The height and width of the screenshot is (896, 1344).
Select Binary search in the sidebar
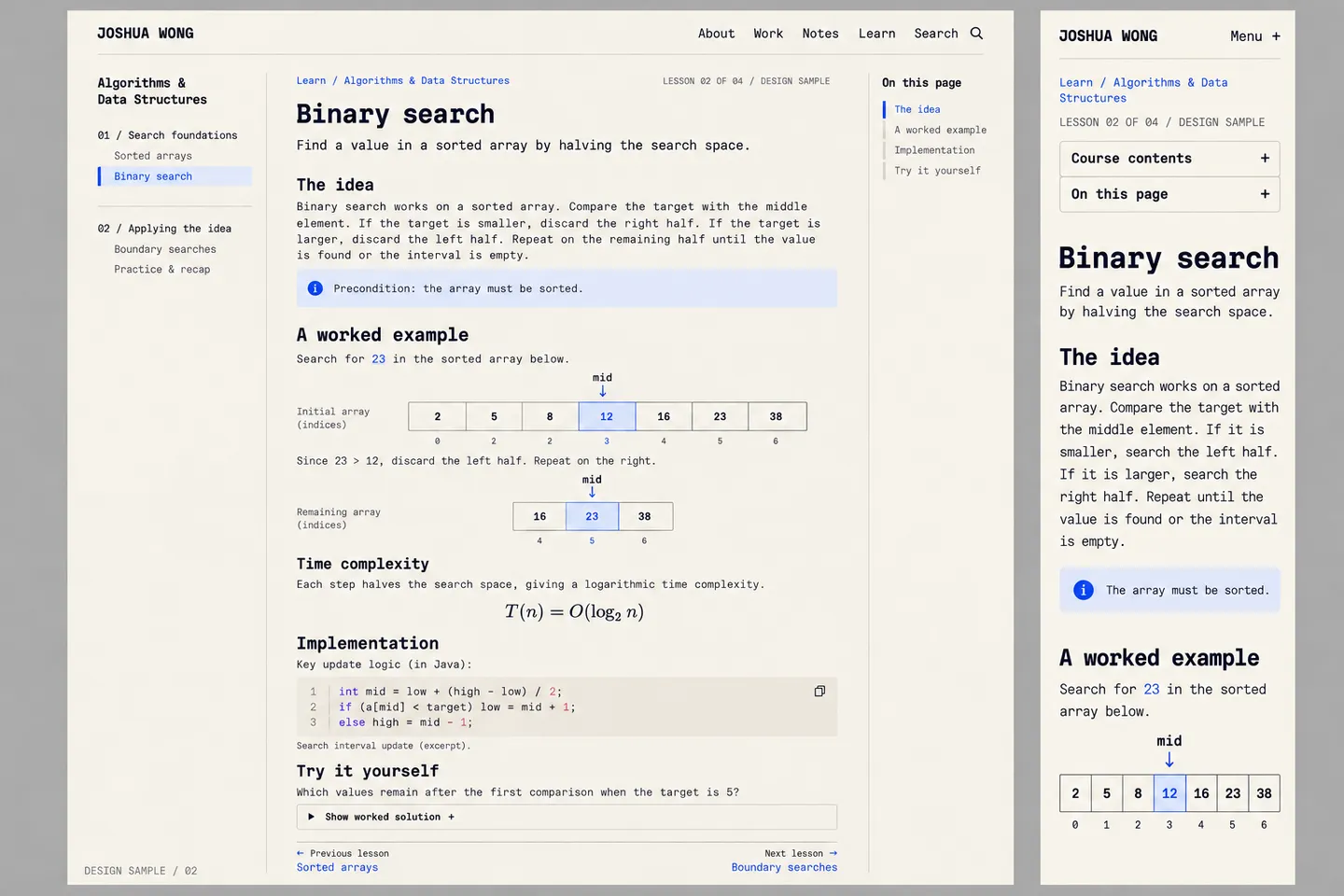[175, 176]
